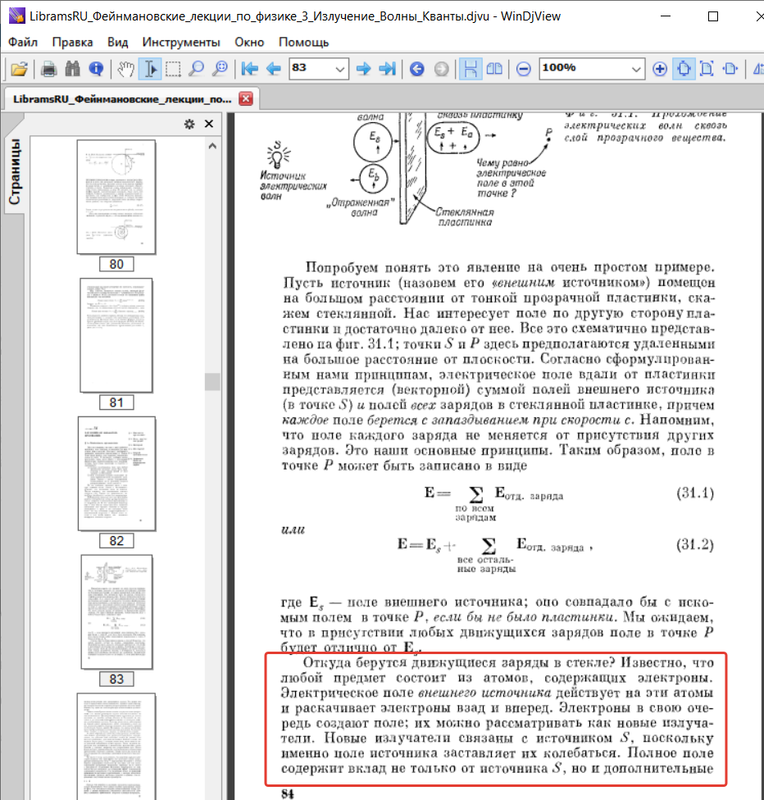Choose the zoom rectangle tool
The height and width of the screenshot is (800, 764).
tap(220, 69)
